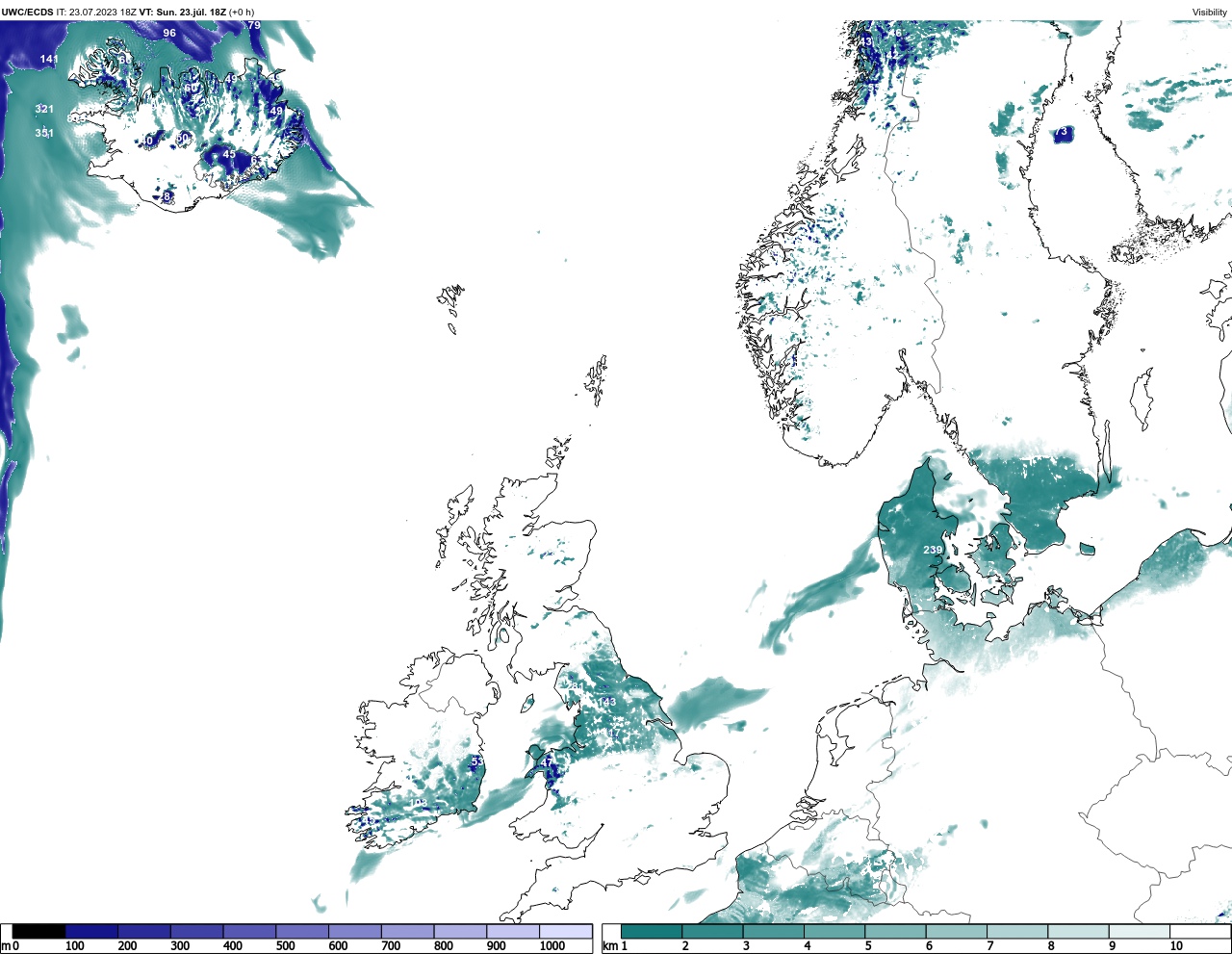Viewport: 1232px width, 954px height.
Task: Click the '96' value north of Iceland
Action: coord(169,33)
